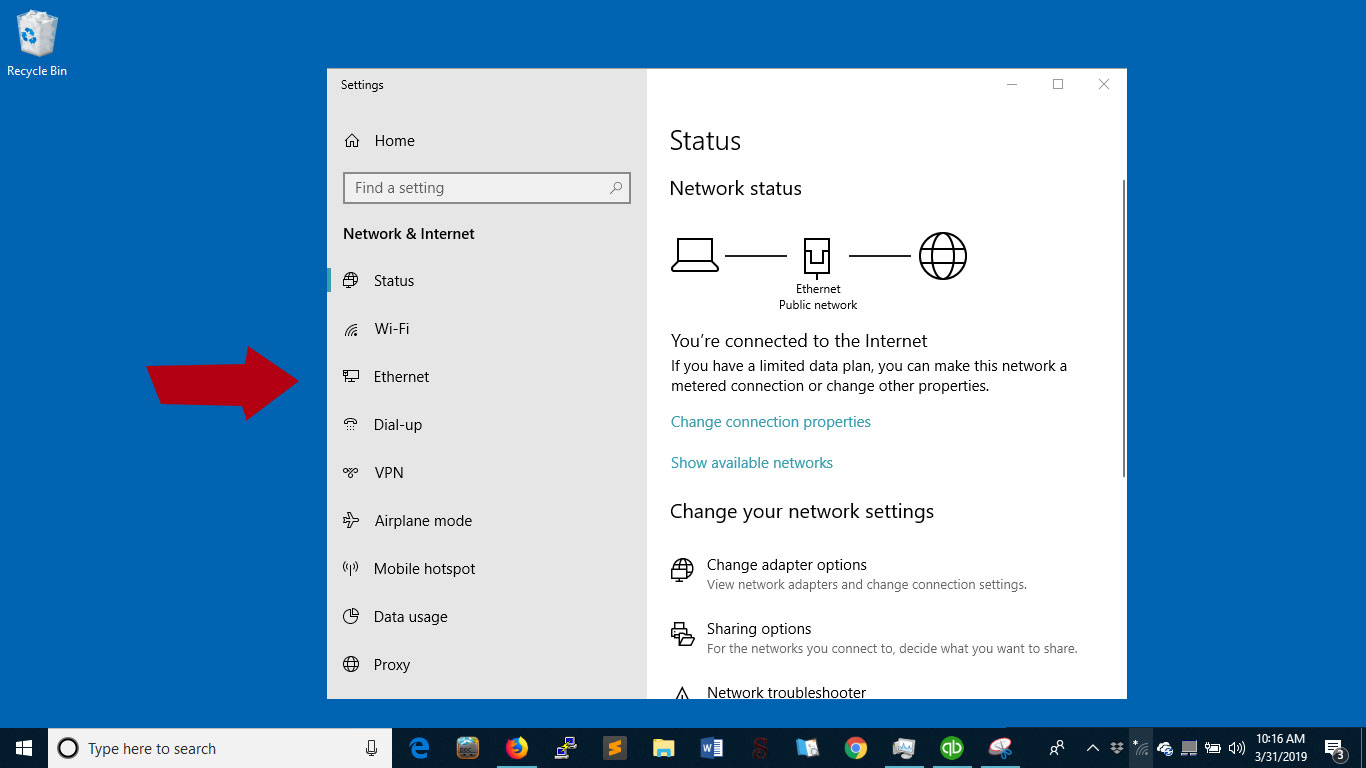This screenshot has height=768, width=1366.
Task: Click the OneDrive cloud tray icon
Action: 1165,748
